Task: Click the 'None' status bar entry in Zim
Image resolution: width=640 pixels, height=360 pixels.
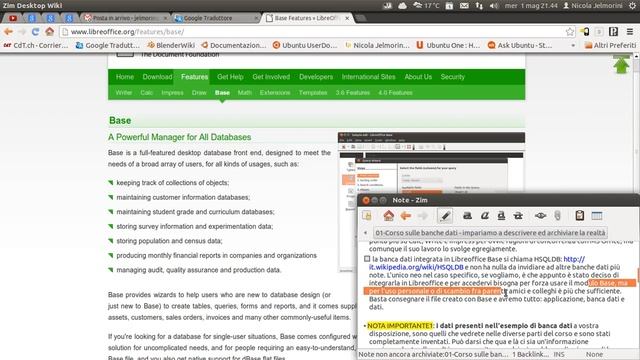Action: click(x=594, y=354)
